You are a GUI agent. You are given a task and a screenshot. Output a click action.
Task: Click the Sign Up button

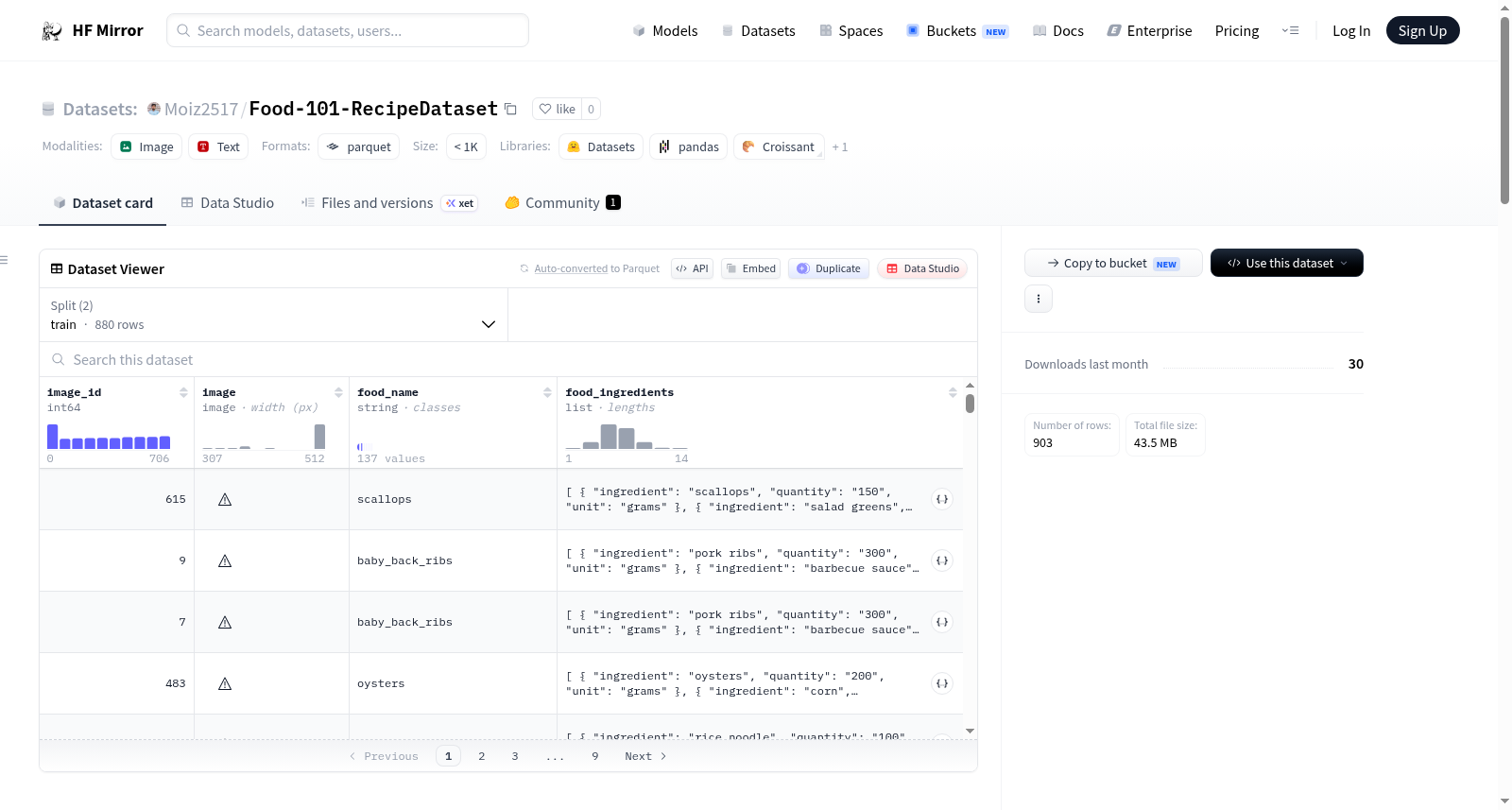tap(1422, 30)
